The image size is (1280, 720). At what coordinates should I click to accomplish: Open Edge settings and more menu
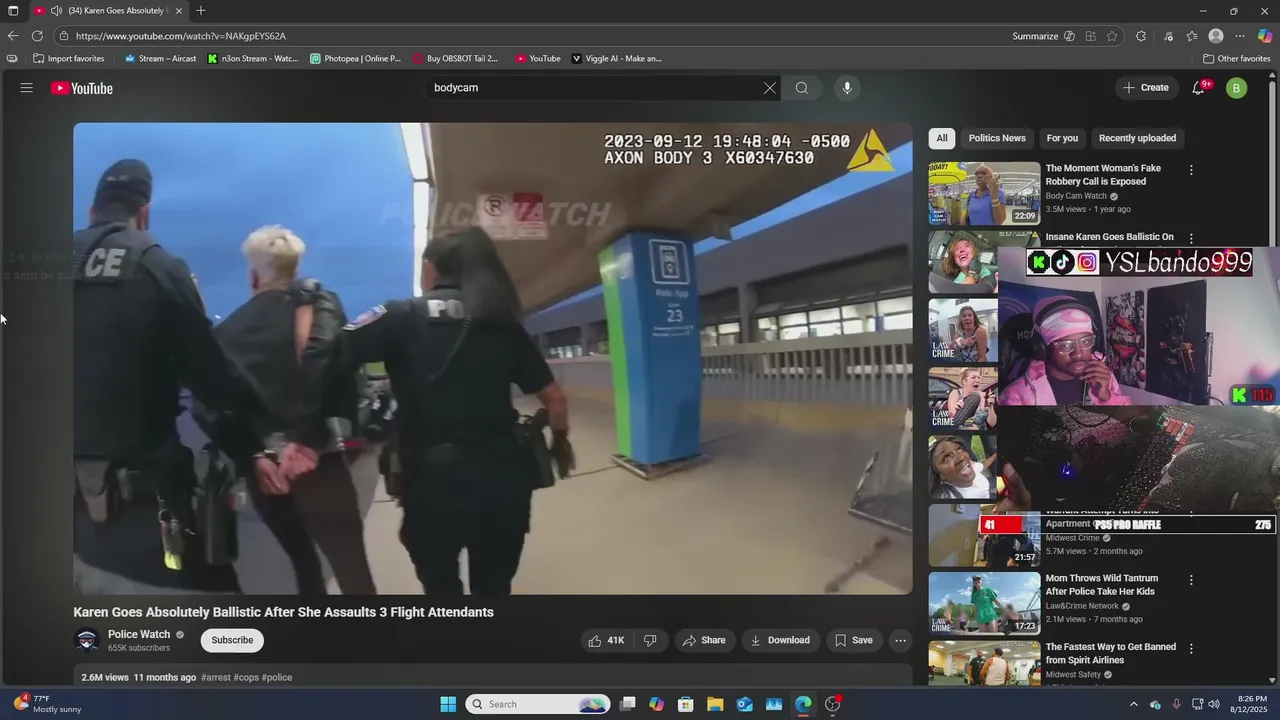pos(1240,36)
